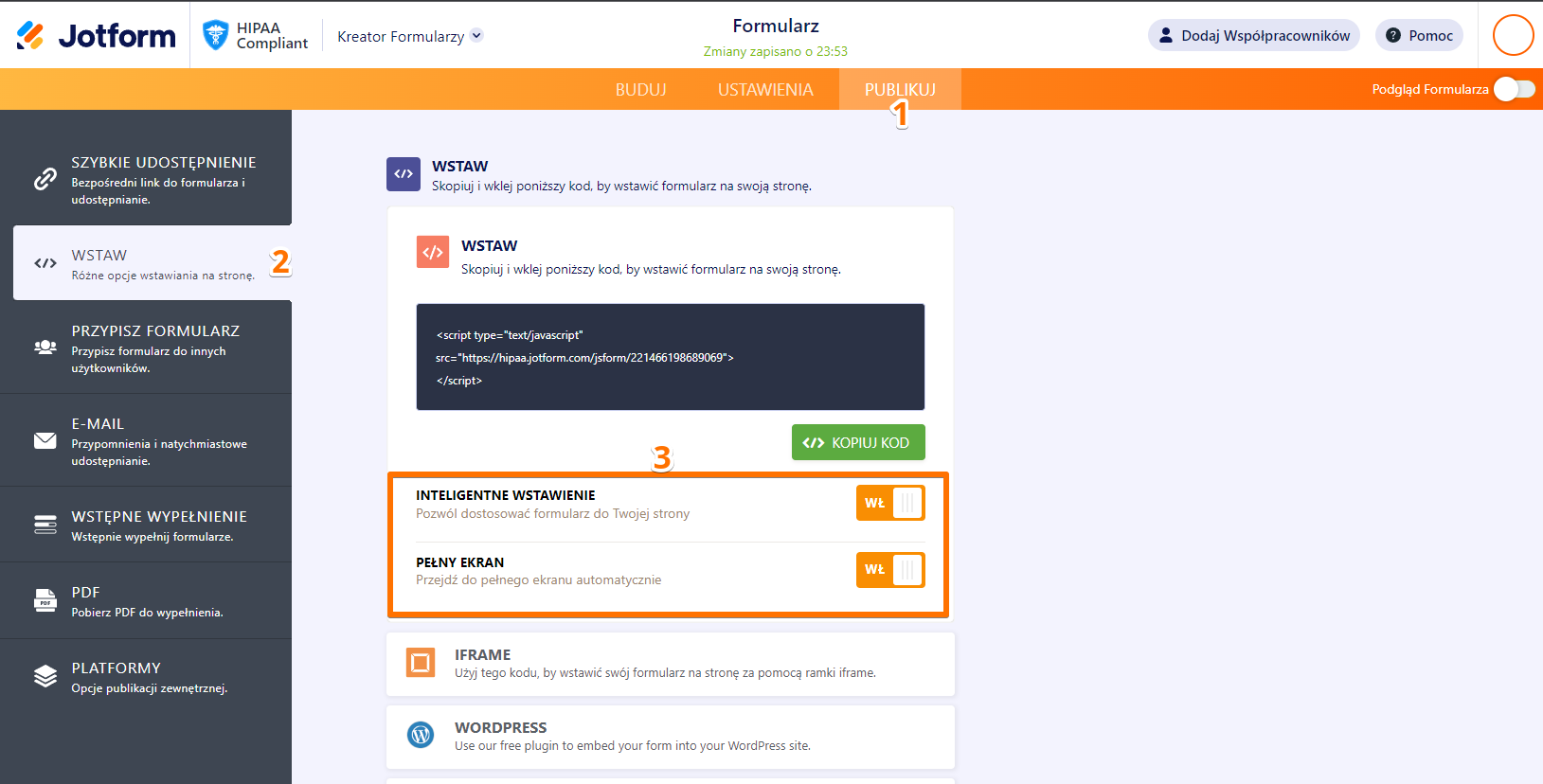The width and height of the screenshot is (1543, 784).
Task: Click the embed code icon beside WSTAW sidebar item
Action: [45, 263]
